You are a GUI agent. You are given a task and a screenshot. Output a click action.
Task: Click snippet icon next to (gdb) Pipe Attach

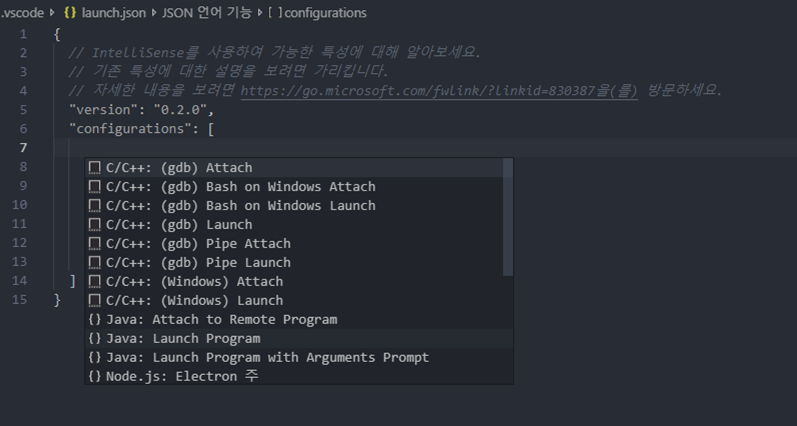pyautogui.click(x=95, y=244)
